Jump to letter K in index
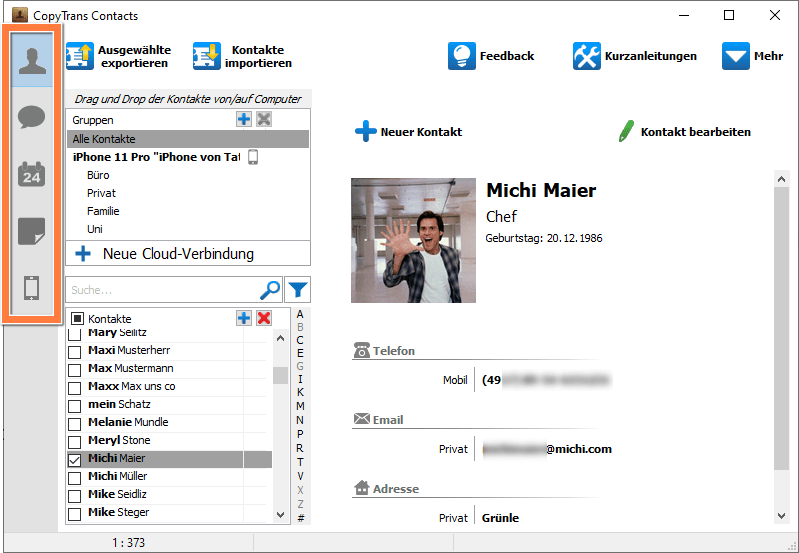Image resolution: width=799 pixels, height=553 pixels. coord(300,392)
